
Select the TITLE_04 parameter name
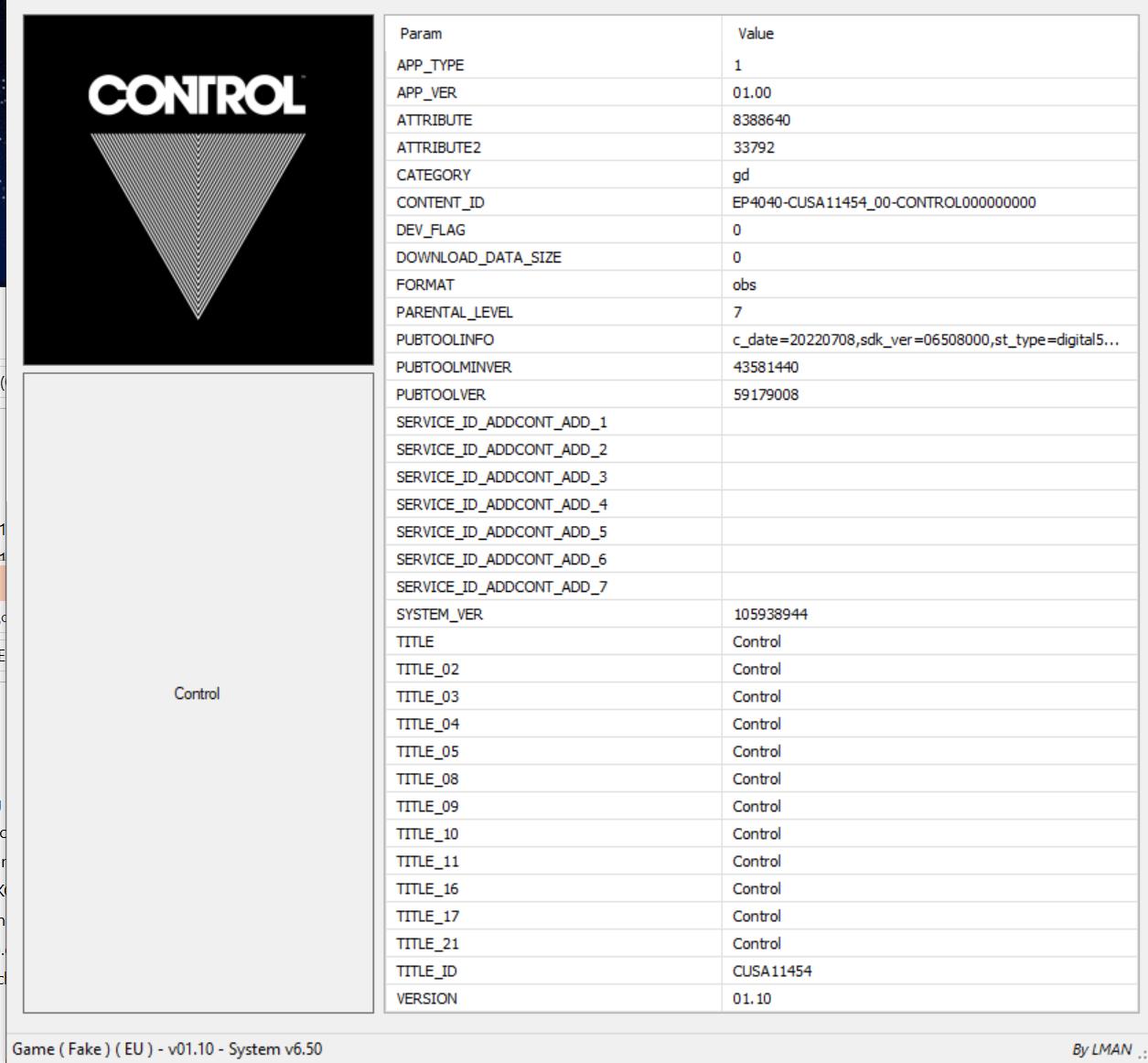[427, 724]
